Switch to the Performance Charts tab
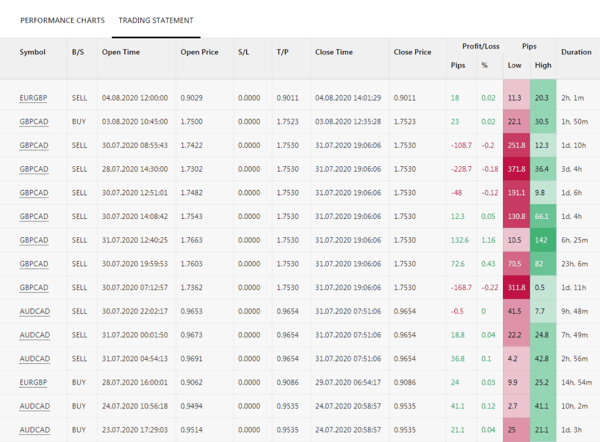The height and width of the screenshot is (442, 600). tap(60, 20)
